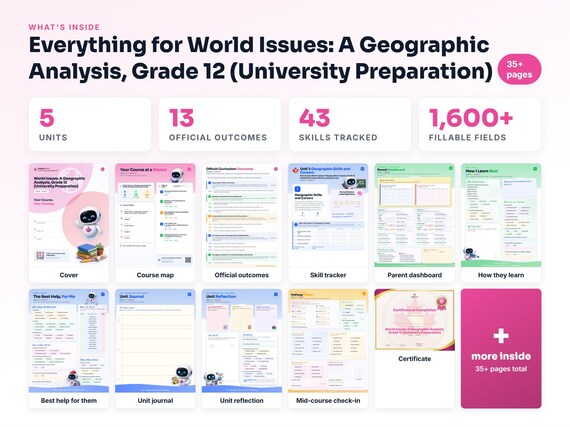Image resolution: width=570 pixels, height=427 pixels.
Task: Click the Skill tracker caption text
Action: click(x=328, y=275)
